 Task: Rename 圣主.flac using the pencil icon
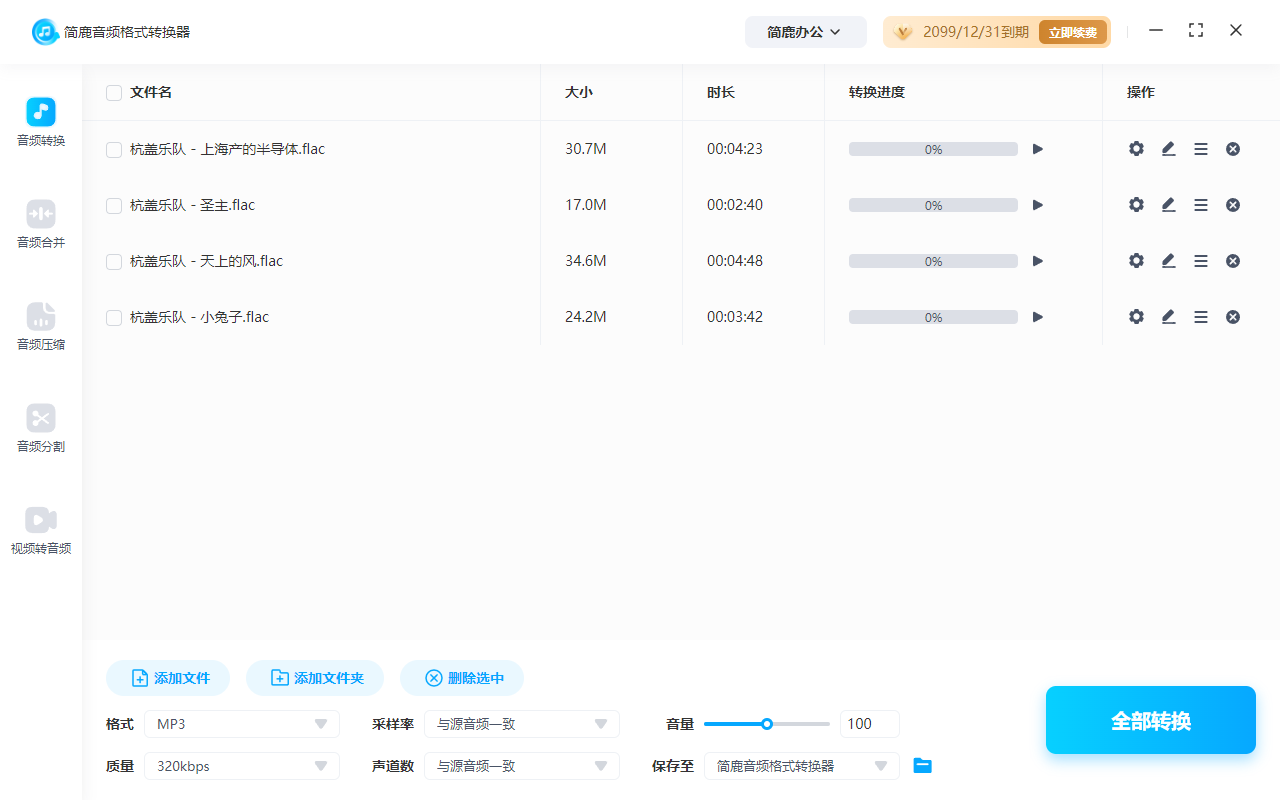tap(1168, 204)
